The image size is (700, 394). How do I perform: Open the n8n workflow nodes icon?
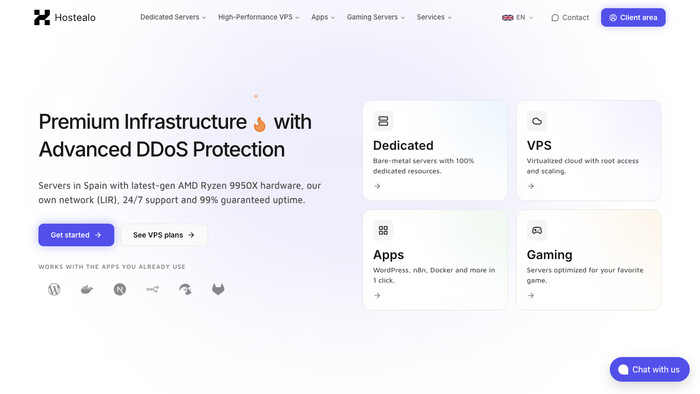152,290
